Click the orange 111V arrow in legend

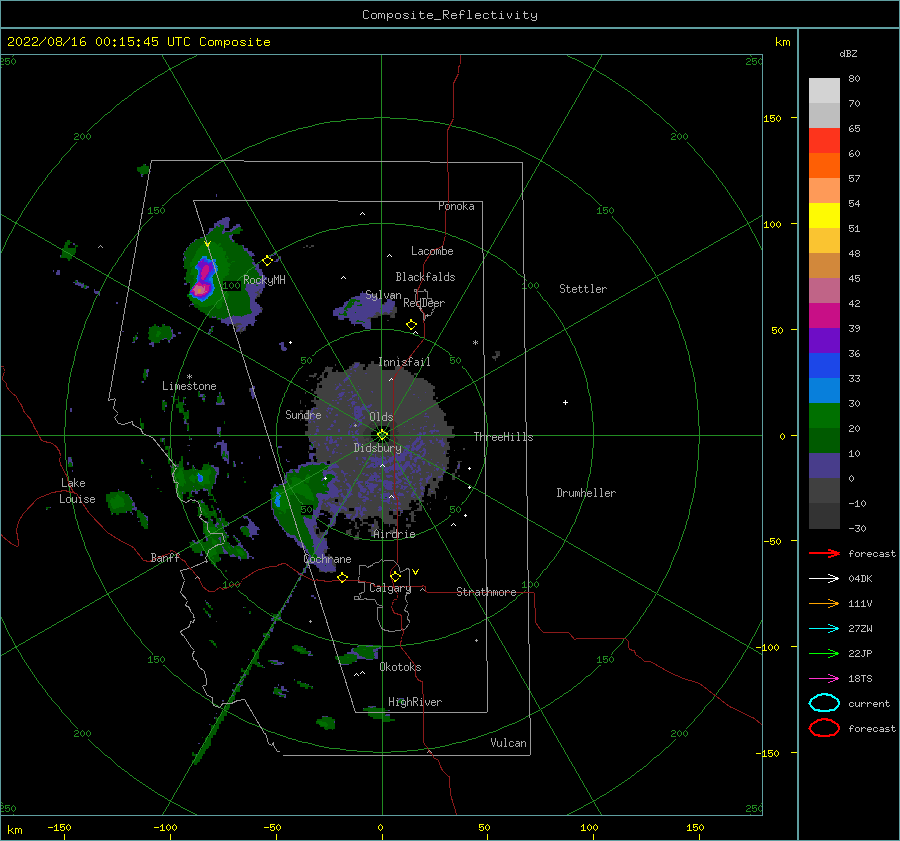(x=824, y=603)
